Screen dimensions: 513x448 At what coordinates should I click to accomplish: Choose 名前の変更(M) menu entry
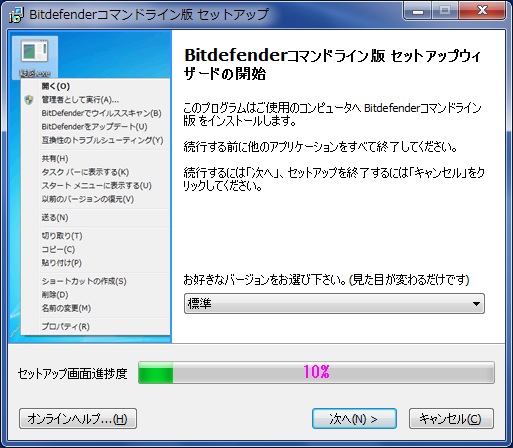point(66,308)
